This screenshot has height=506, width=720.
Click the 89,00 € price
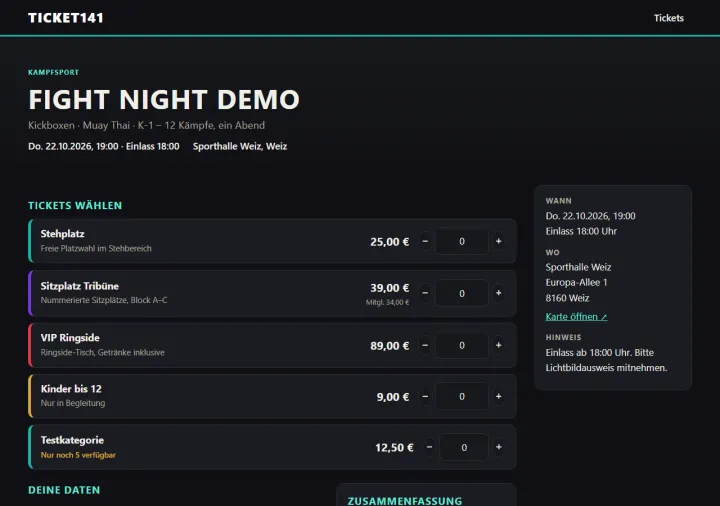tap(389, 346)
